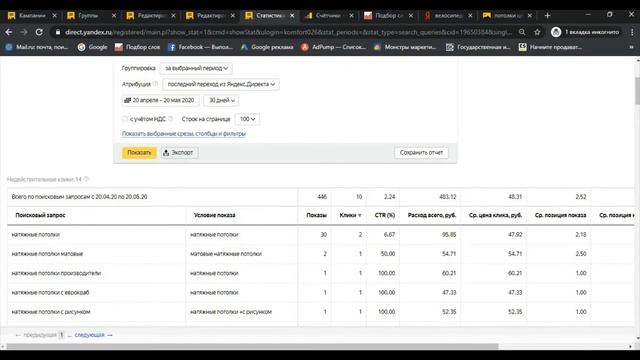Open Начните продавать bookmark

click(x=550, y=47)
